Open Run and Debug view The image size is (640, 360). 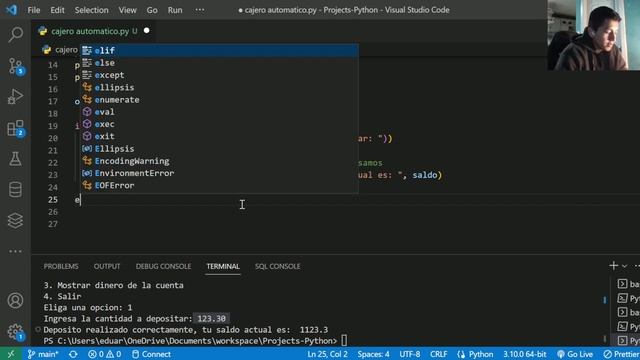[16, 97]
